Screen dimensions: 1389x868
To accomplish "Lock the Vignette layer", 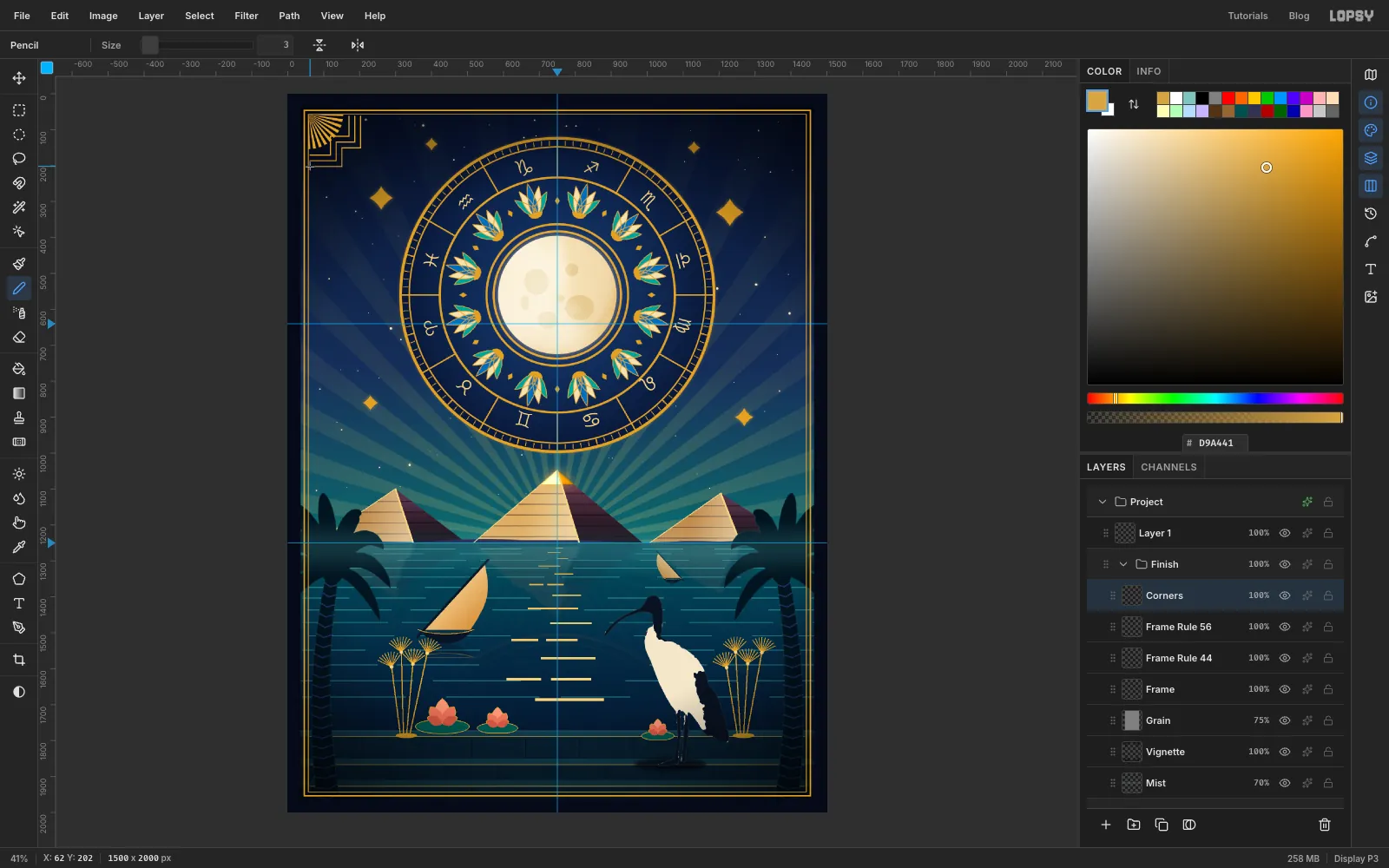I will pos(1328,752).
